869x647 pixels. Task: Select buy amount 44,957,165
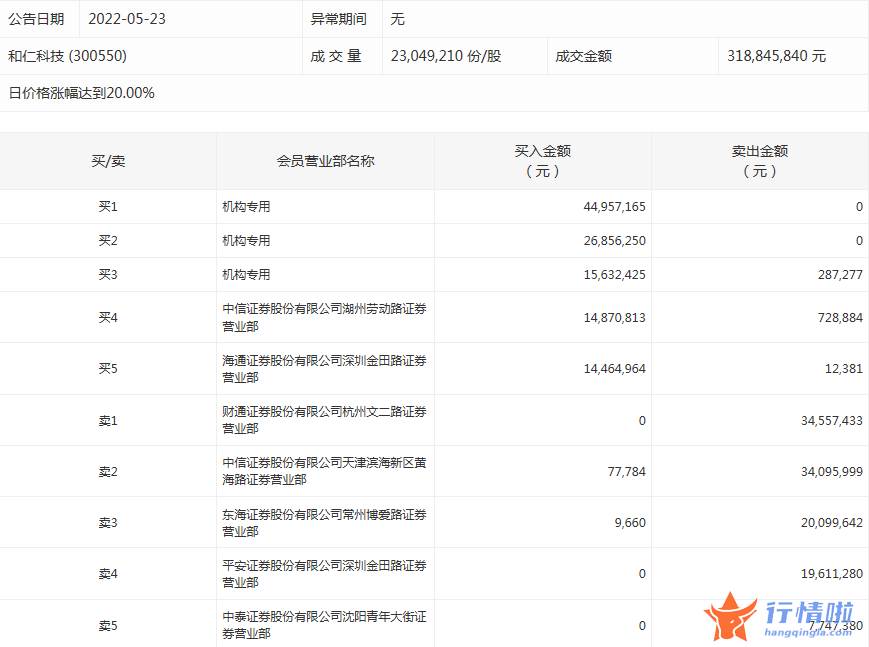coord(615,207)
